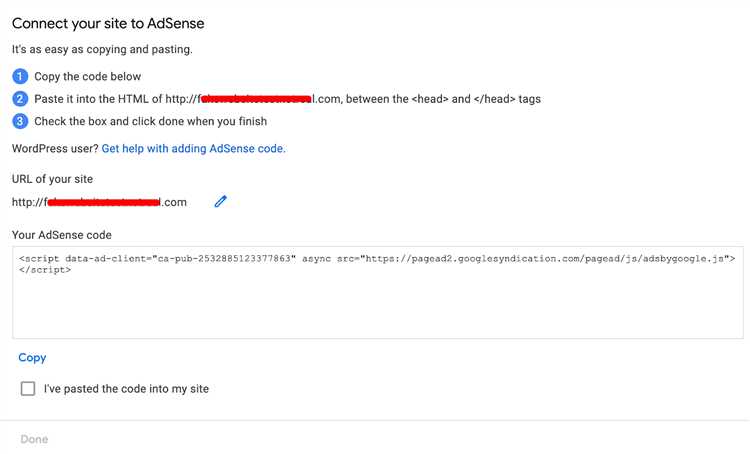Click the 'Copy the code below' instruction text
This screenshot has width=750, height=454.
(x=89, y=76)
